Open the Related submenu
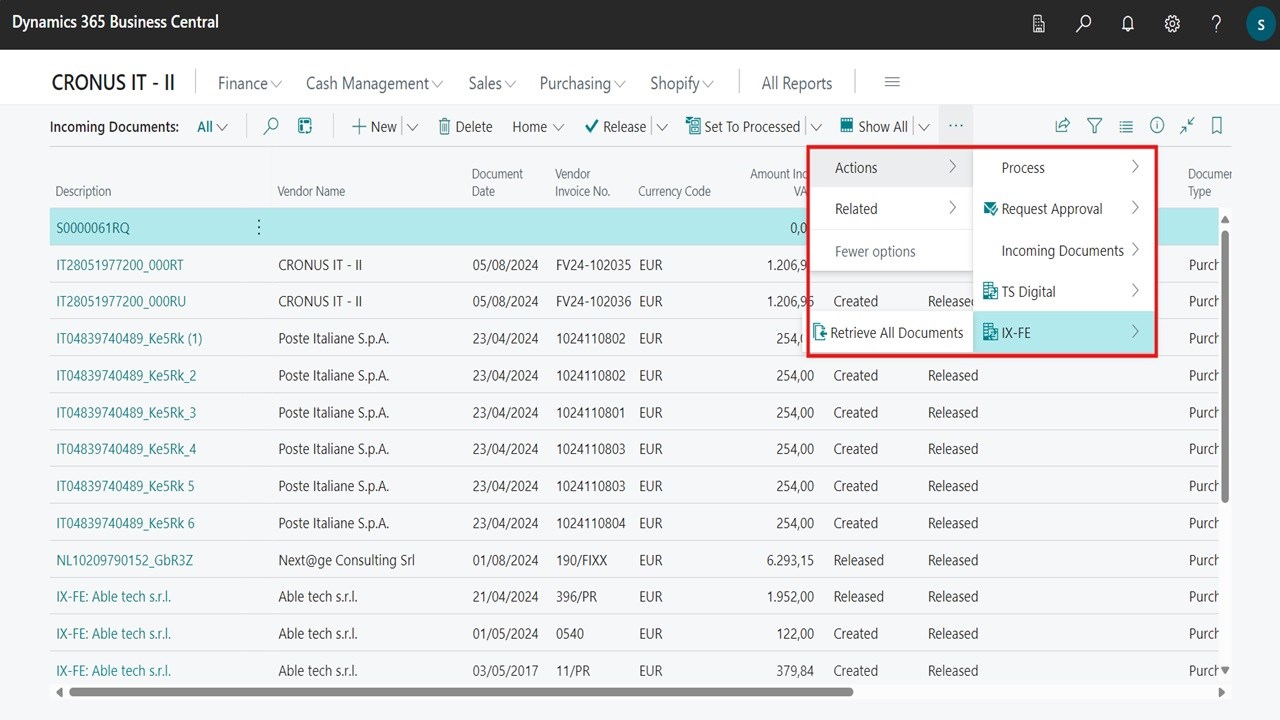This screenshot has width=1280, height=720. tap(891, 209)
